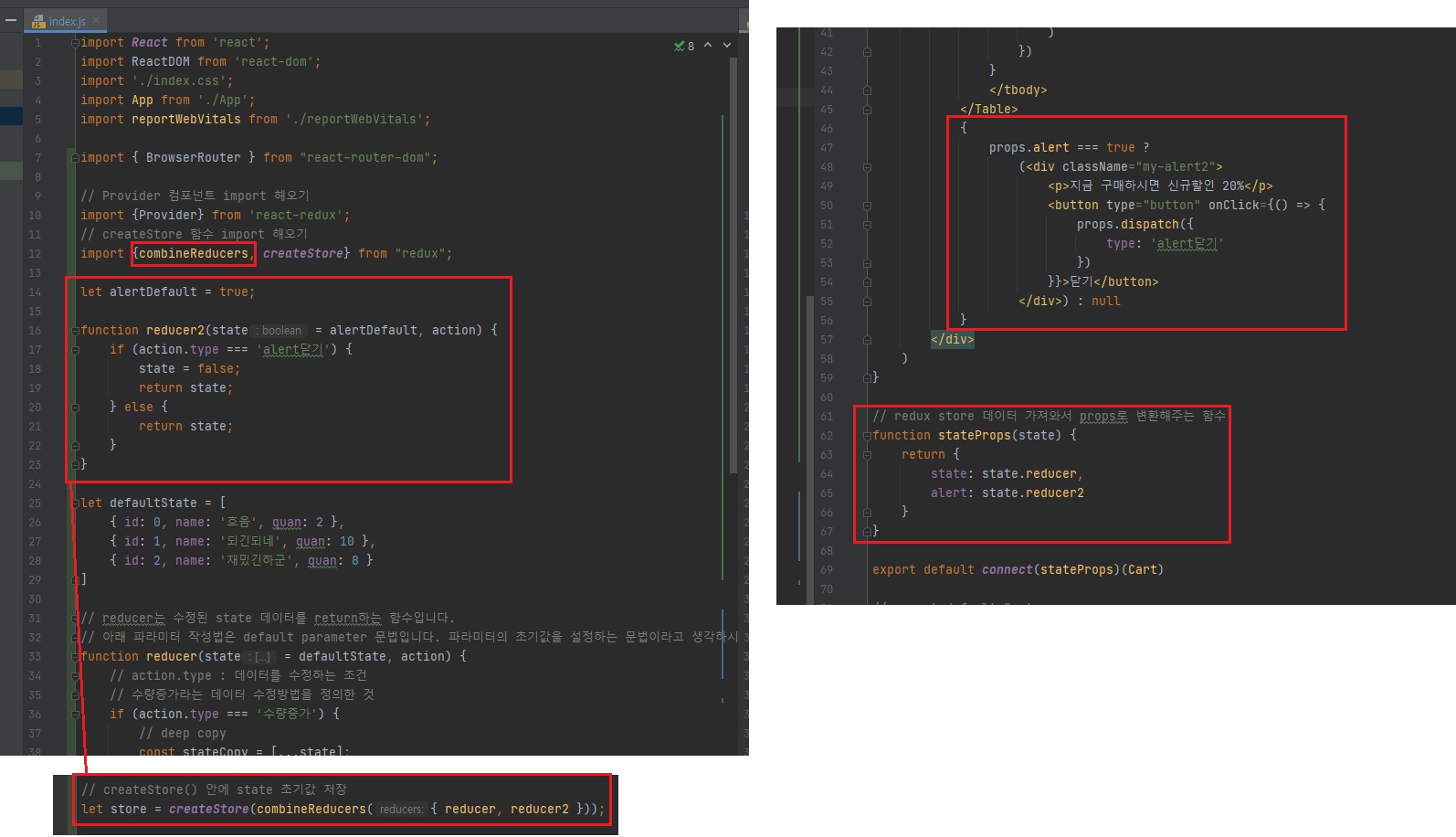This screenshot has height=837, width=1456.
Task: Click the [...] type hint in reducer signature
Action: [x=261, y=657]
